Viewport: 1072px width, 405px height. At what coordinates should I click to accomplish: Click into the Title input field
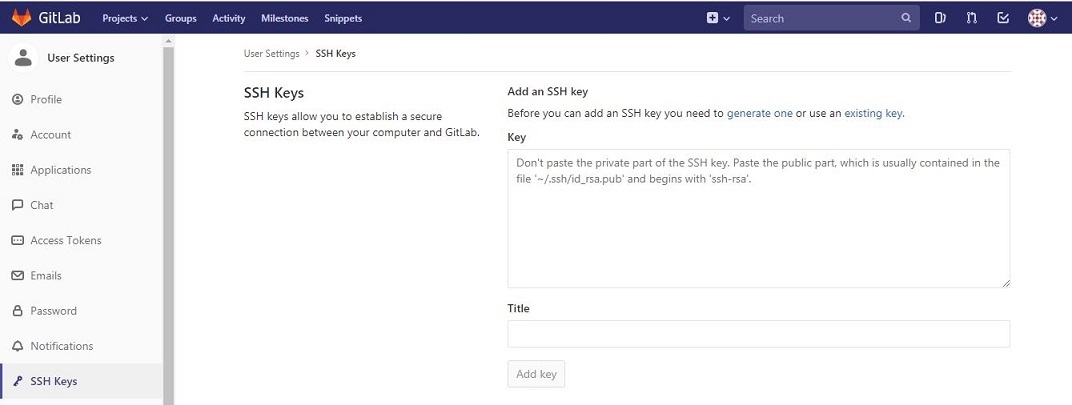(758, 334)
